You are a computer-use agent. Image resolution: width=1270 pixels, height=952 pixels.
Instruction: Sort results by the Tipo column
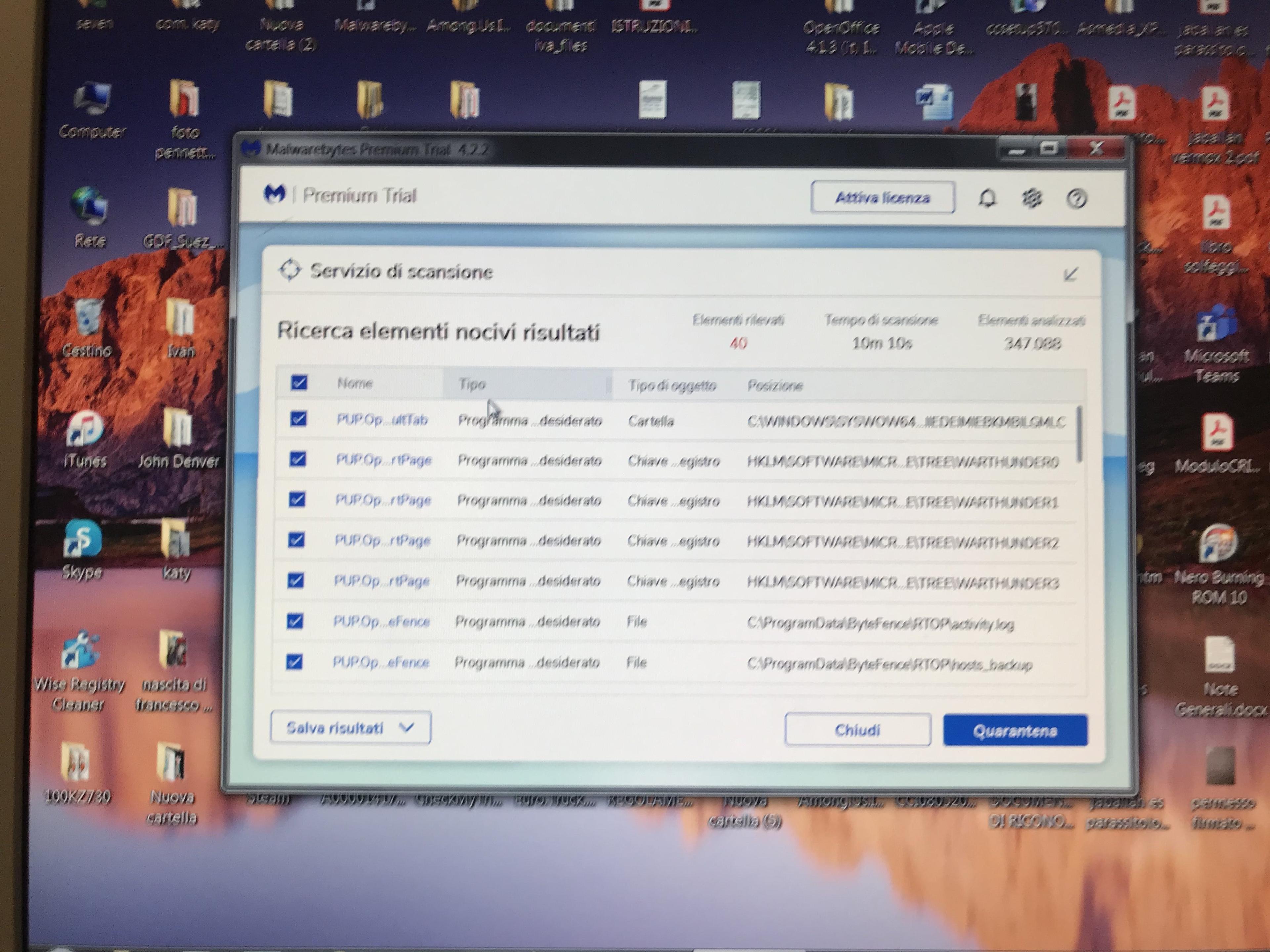pyautogui.click(x=526, y=384)
